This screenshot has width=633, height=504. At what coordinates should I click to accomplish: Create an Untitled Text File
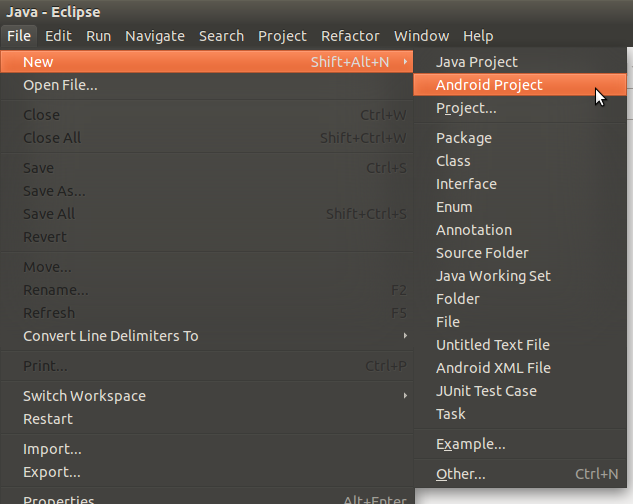(520, 345)
